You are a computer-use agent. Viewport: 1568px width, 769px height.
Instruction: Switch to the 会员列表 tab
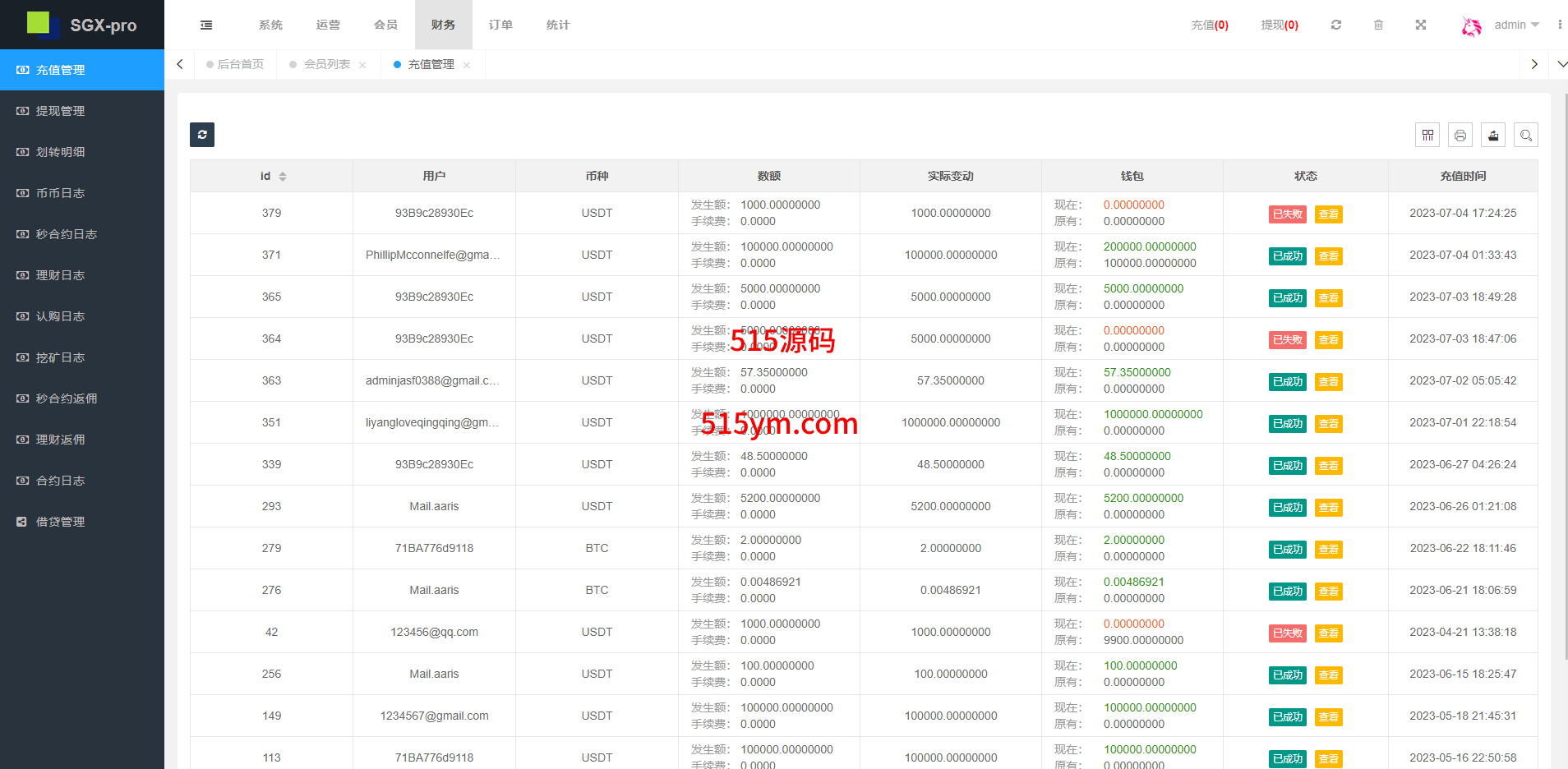click(327, 64)
